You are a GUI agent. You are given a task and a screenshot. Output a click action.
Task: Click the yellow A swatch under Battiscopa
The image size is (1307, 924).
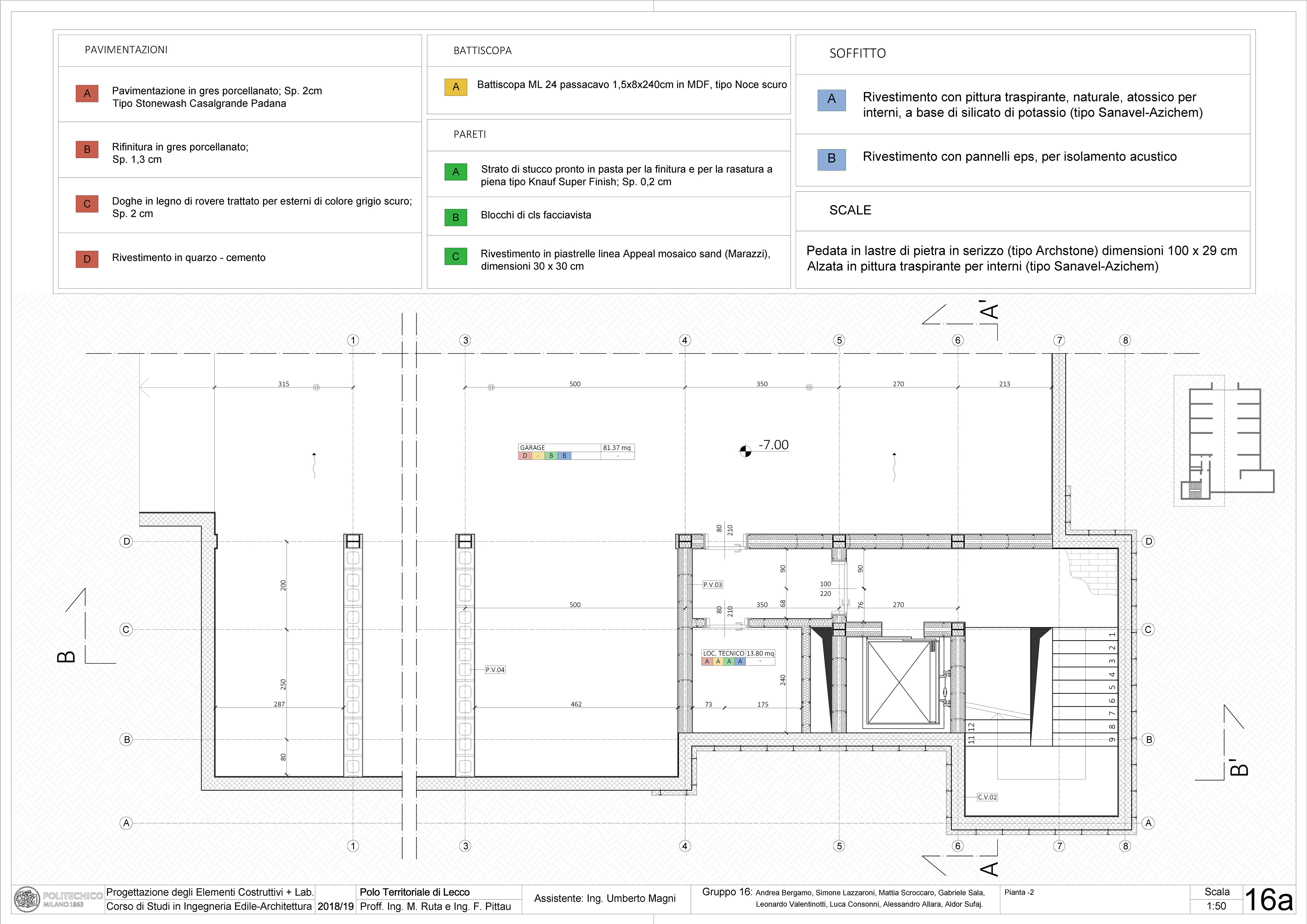coord(455,87)
